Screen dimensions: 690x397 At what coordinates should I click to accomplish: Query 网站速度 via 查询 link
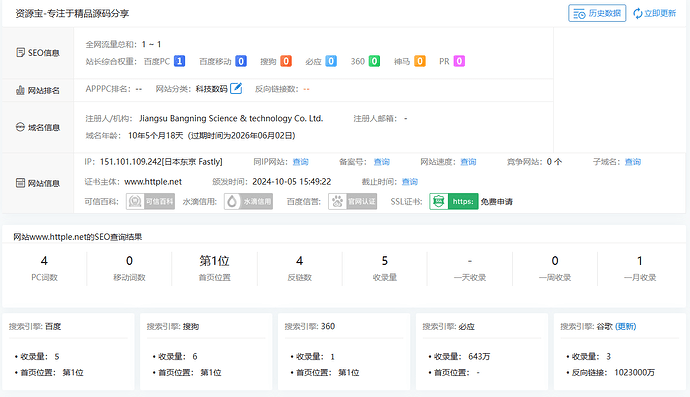(x=468, y=162)
